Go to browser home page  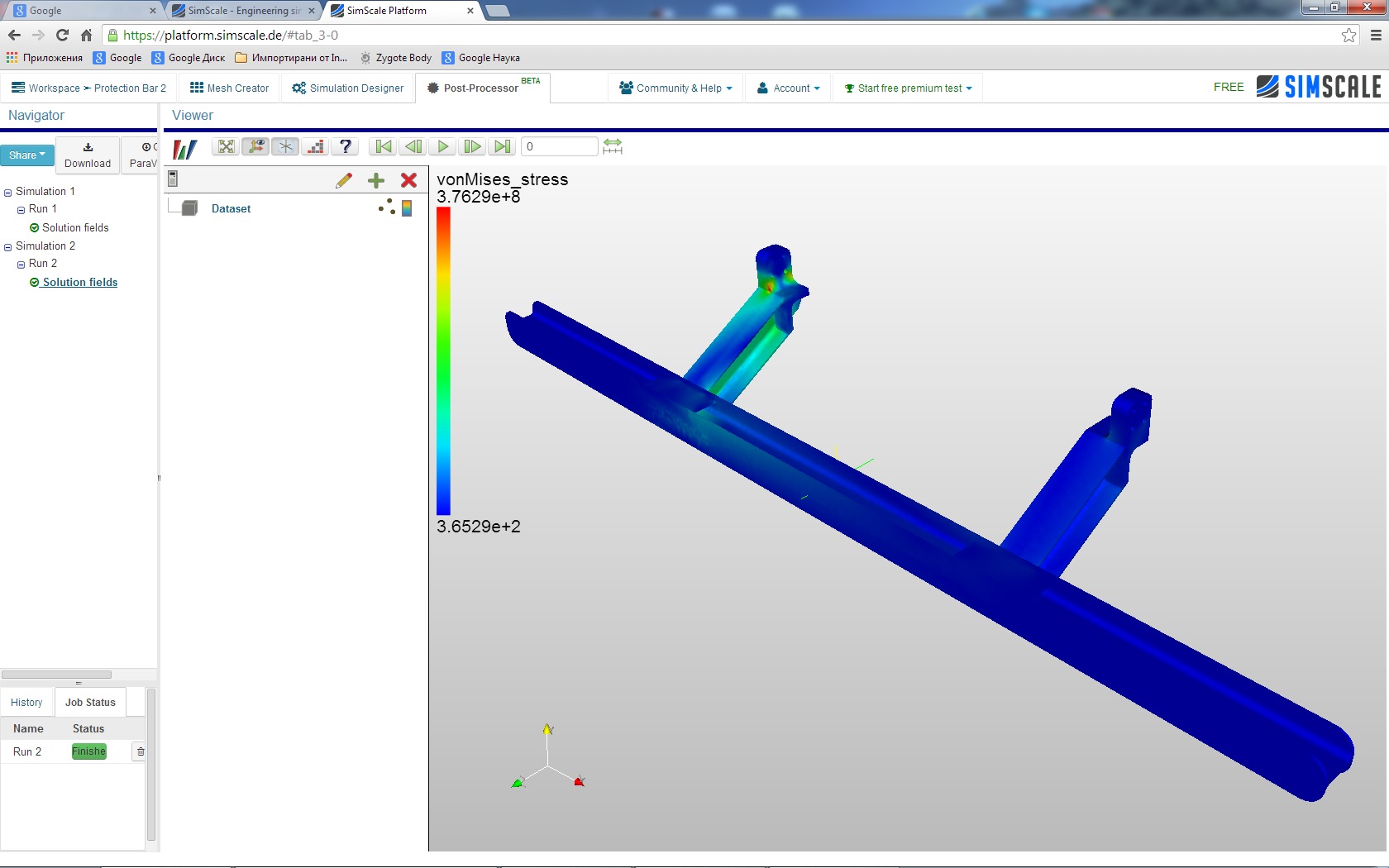click(86, 35)
